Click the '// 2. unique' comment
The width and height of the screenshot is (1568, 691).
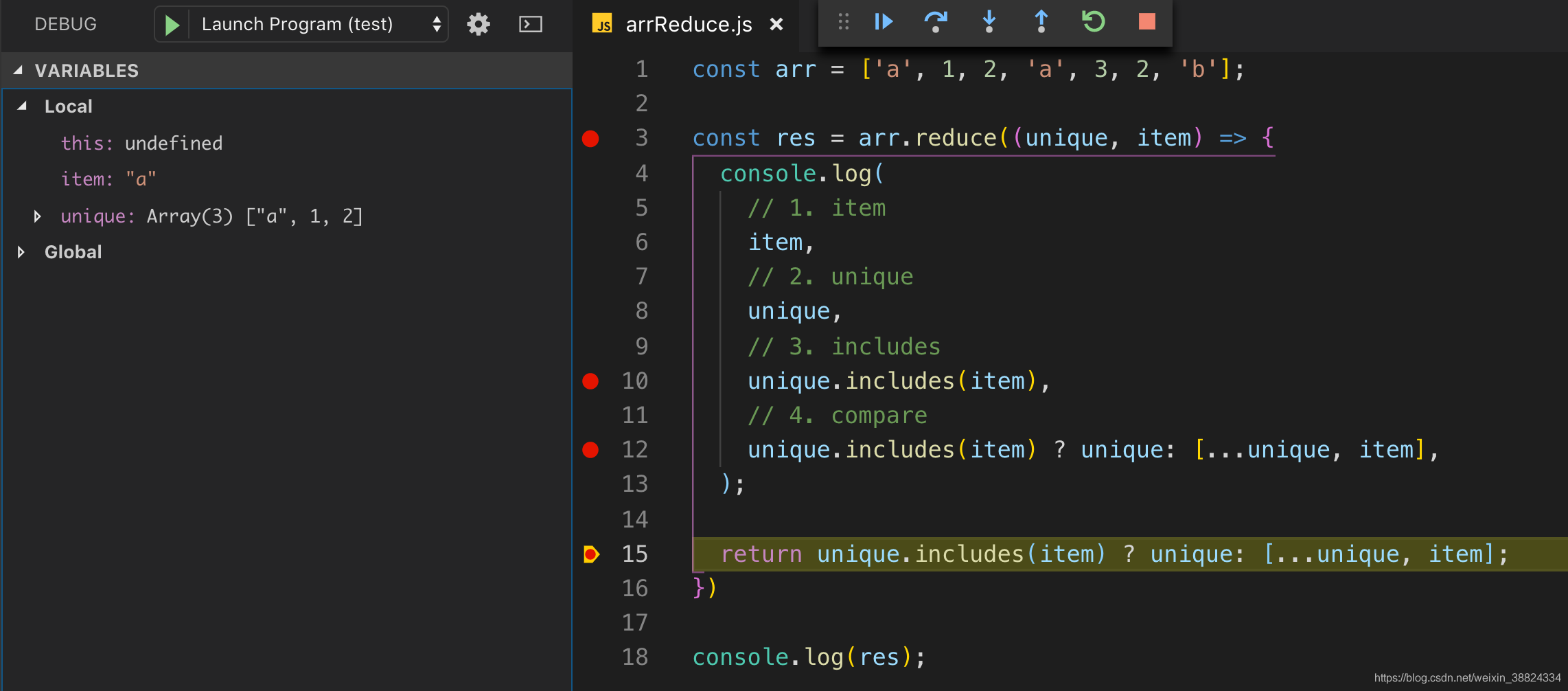click(831, 276)
